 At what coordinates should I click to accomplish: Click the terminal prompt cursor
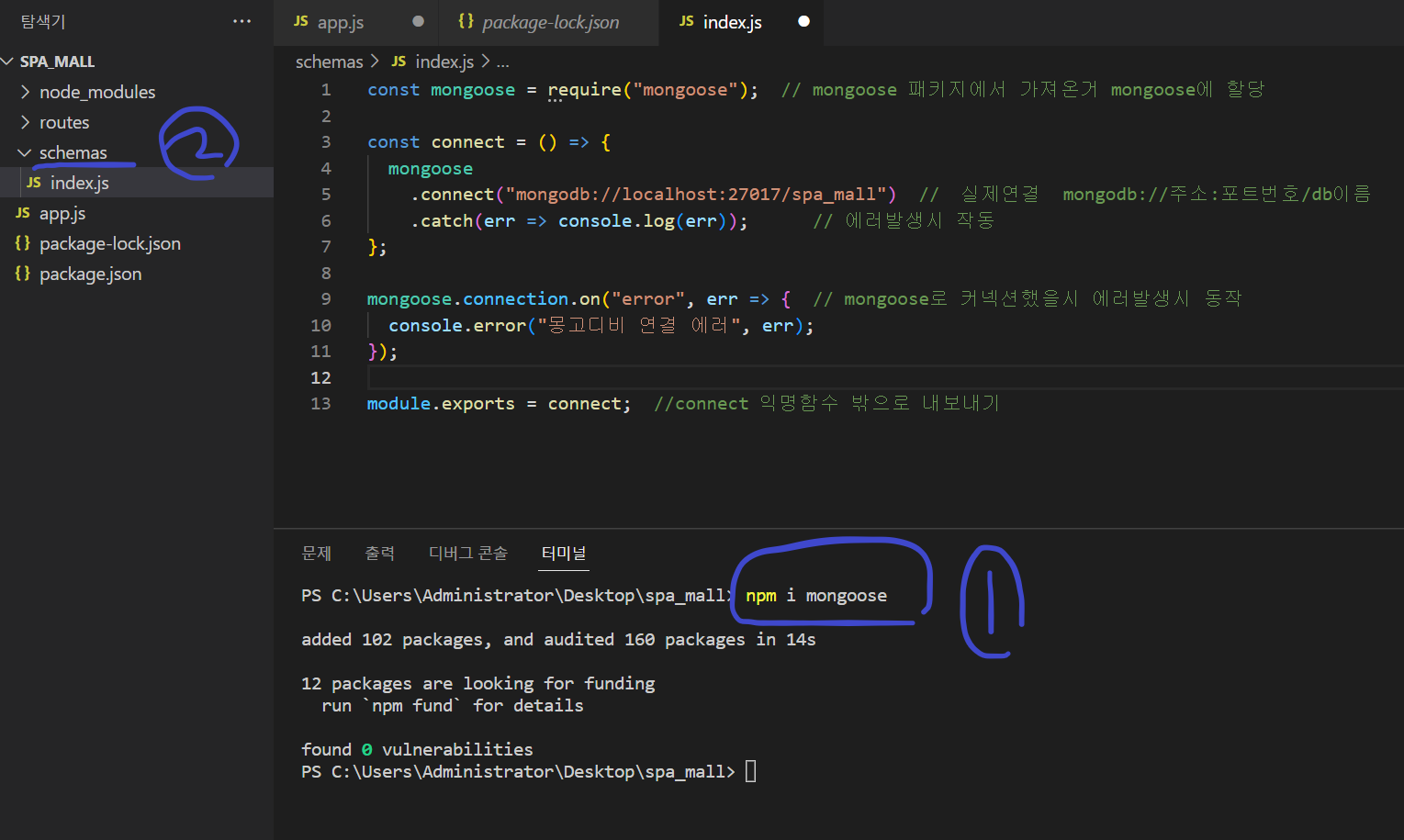pyautogui.click(x=750, y=771)
